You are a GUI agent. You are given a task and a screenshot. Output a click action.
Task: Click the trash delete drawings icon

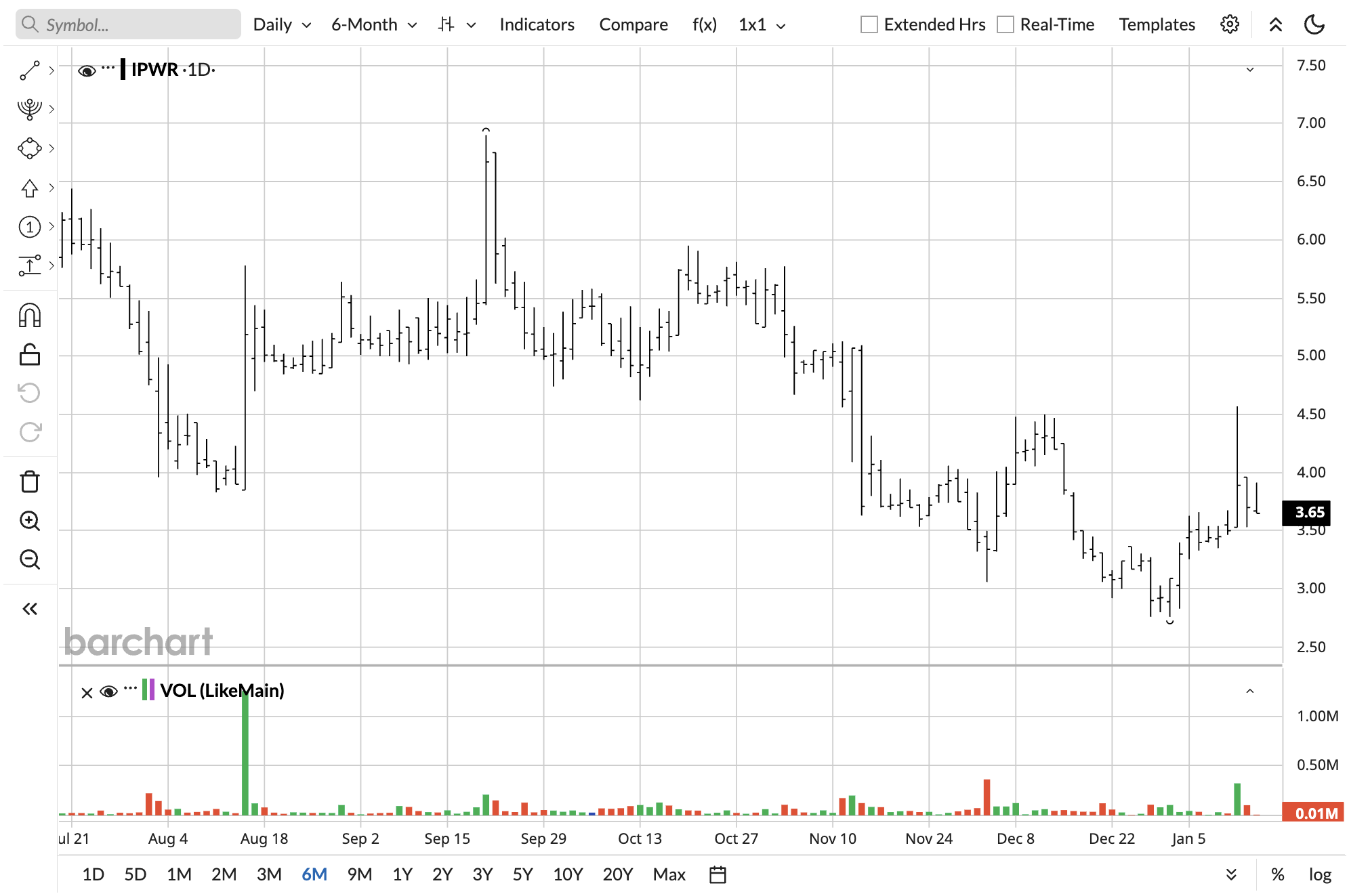pos(29,482)
